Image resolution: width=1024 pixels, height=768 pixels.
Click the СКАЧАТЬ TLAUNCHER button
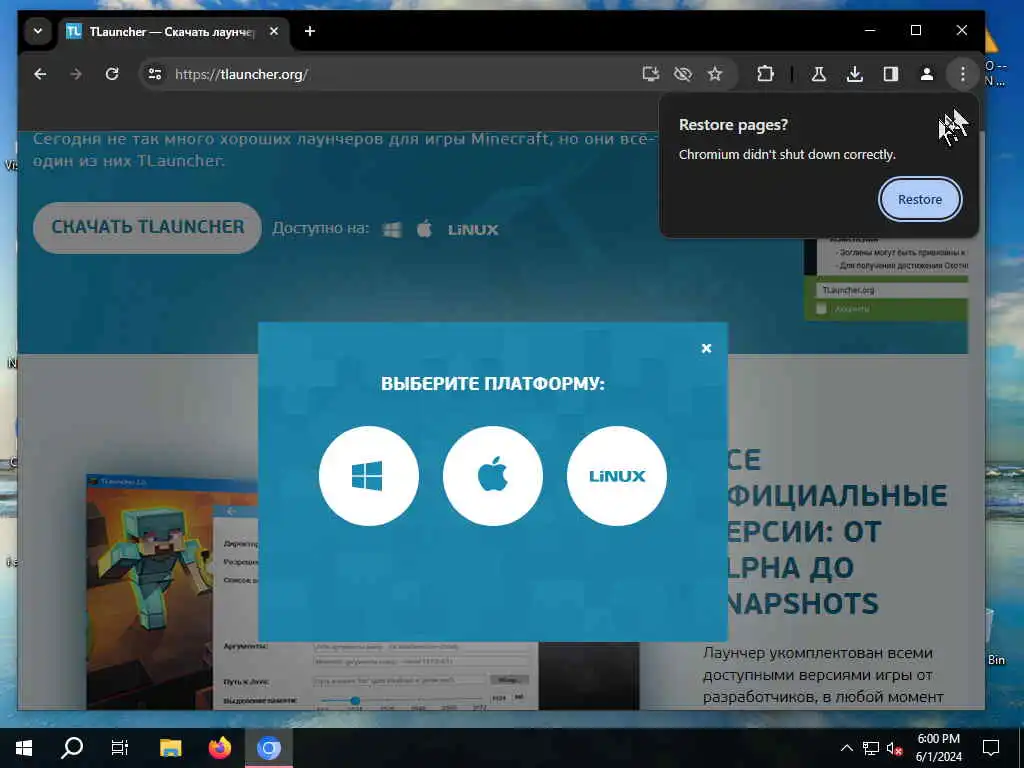click(x=148, y=227)
